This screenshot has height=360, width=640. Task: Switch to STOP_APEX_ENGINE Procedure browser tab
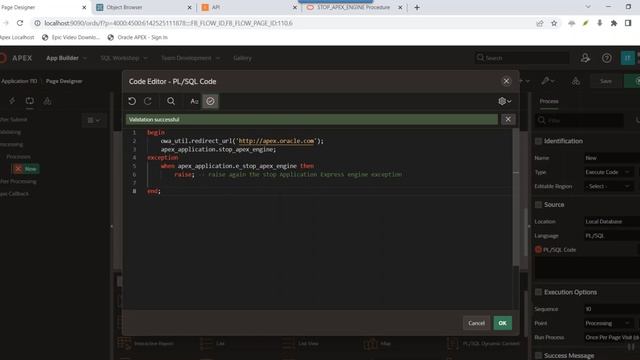pyautogui.click(x=354, y=7)
